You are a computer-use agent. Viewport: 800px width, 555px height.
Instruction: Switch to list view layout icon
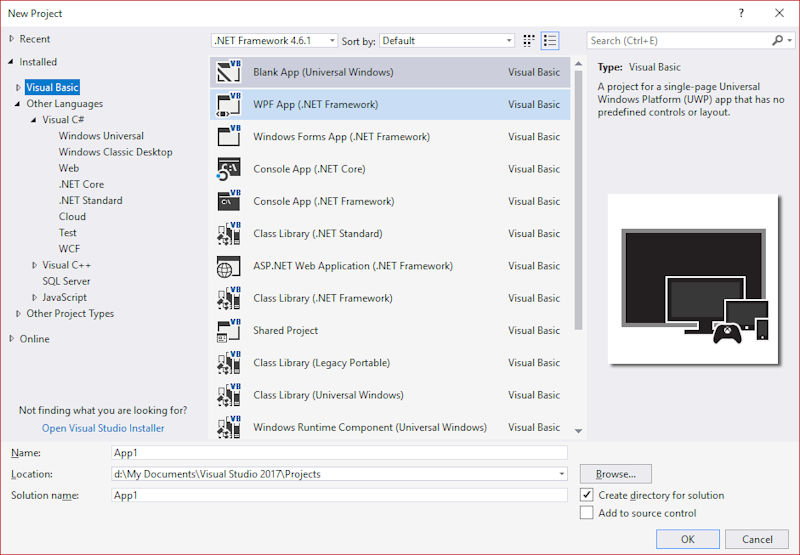(550, 41)
